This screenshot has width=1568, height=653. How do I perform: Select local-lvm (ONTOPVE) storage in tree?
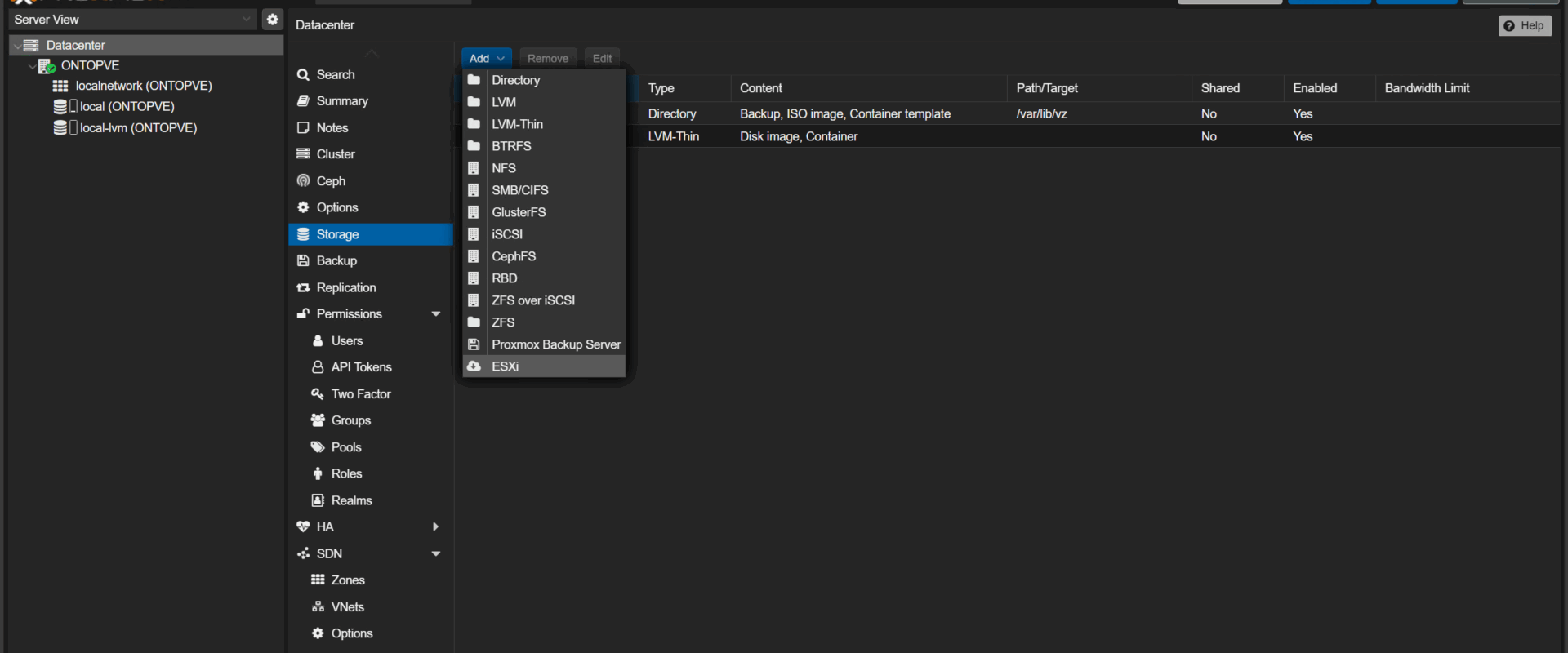[x=138, y=127]
